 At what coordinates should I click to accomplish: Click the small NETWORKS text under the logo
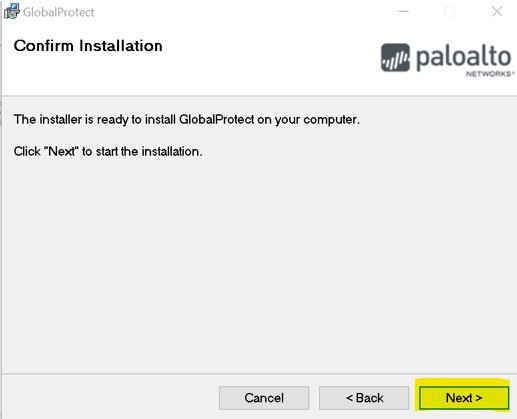(x=490, y=74)
